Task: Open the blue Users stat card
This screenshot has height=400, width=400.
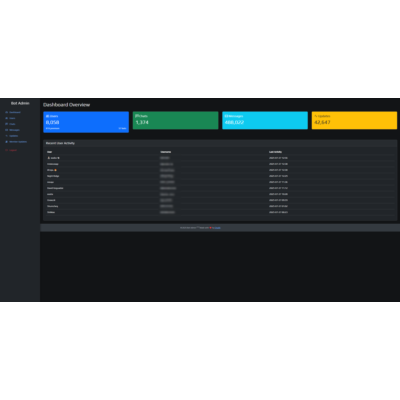Action: pyautogui.click(x=86, y=122)
